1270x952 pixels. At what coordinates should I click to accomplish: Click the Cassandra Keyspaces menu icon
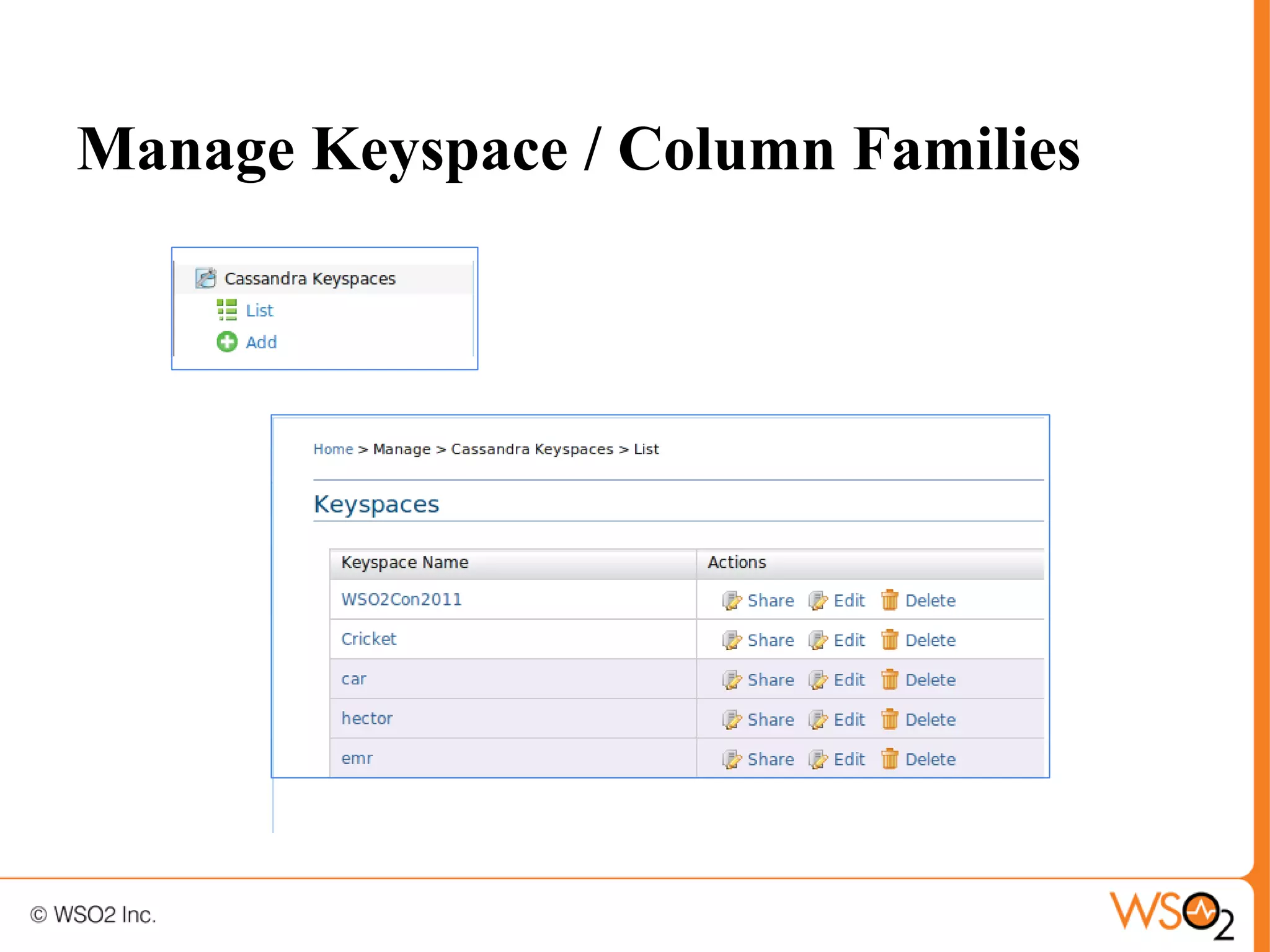(x=206, y=278)
